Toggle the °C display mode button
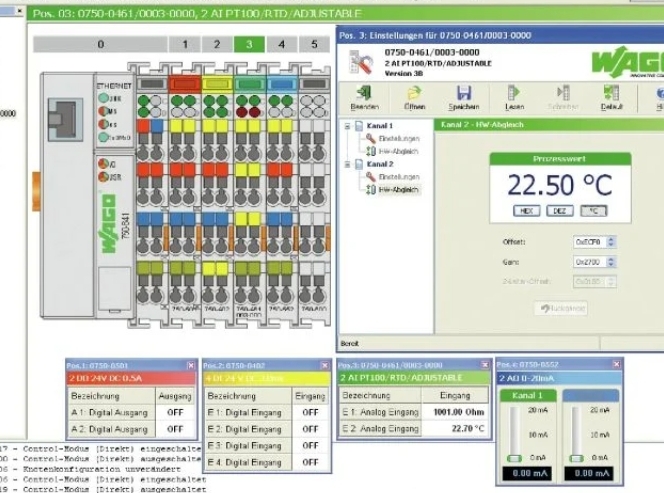 tap(594, 211)
